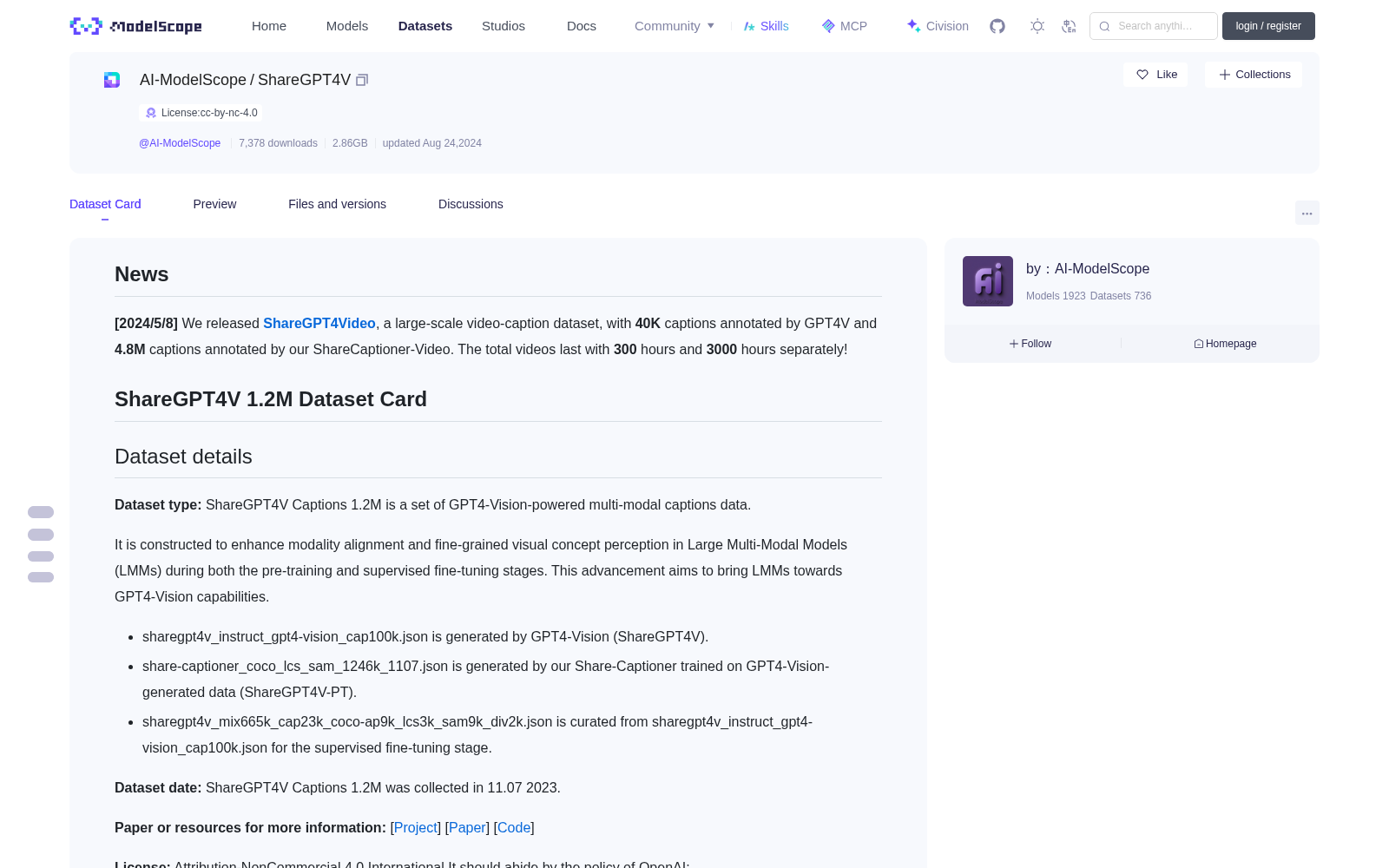Click the 'News' heading
The height and width of the screenshot is (868, 1389).
(142, 274)
